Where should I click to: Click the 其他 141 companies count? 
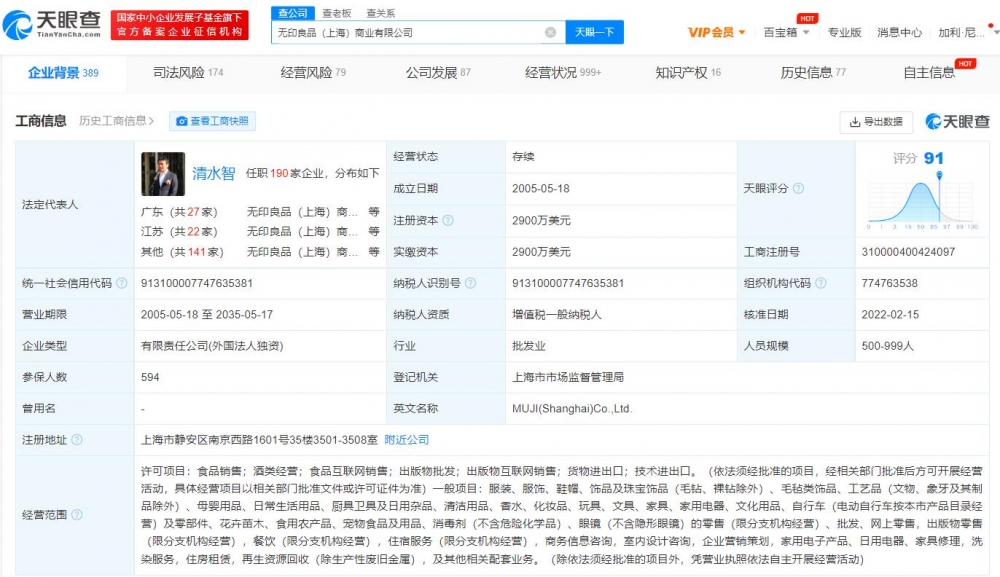click(196, 252)
